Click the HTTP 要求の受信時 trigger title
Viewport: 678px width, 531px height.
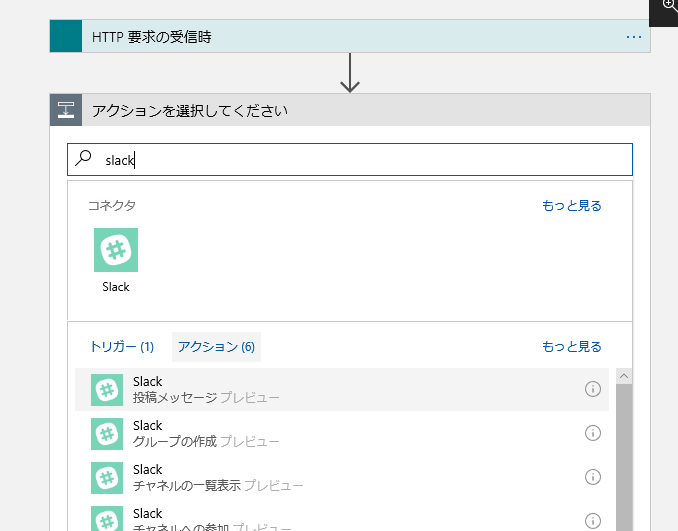[x=152, y=37]
